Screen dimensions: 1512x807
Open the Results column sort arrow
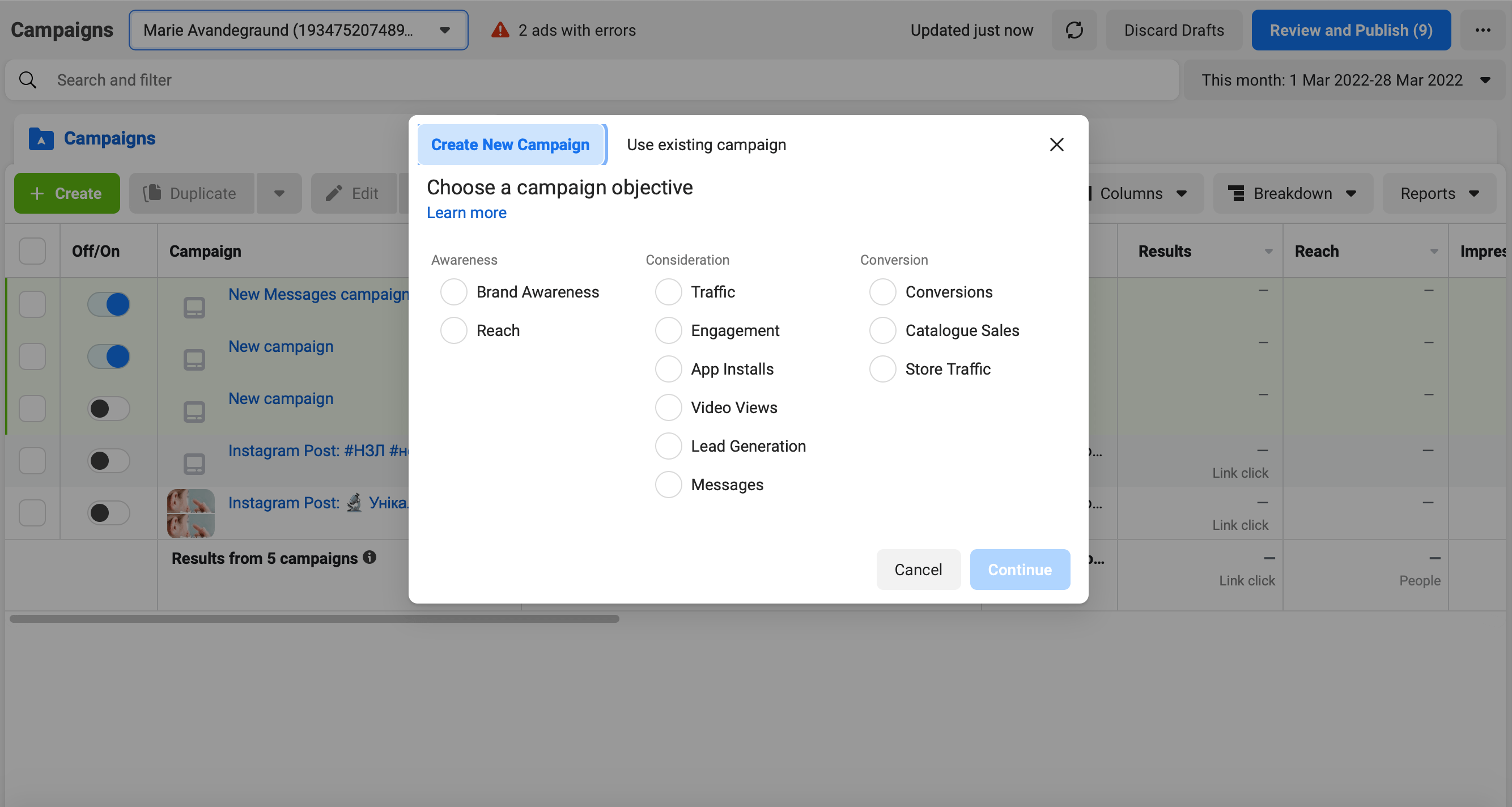[x=1269, y=251]
